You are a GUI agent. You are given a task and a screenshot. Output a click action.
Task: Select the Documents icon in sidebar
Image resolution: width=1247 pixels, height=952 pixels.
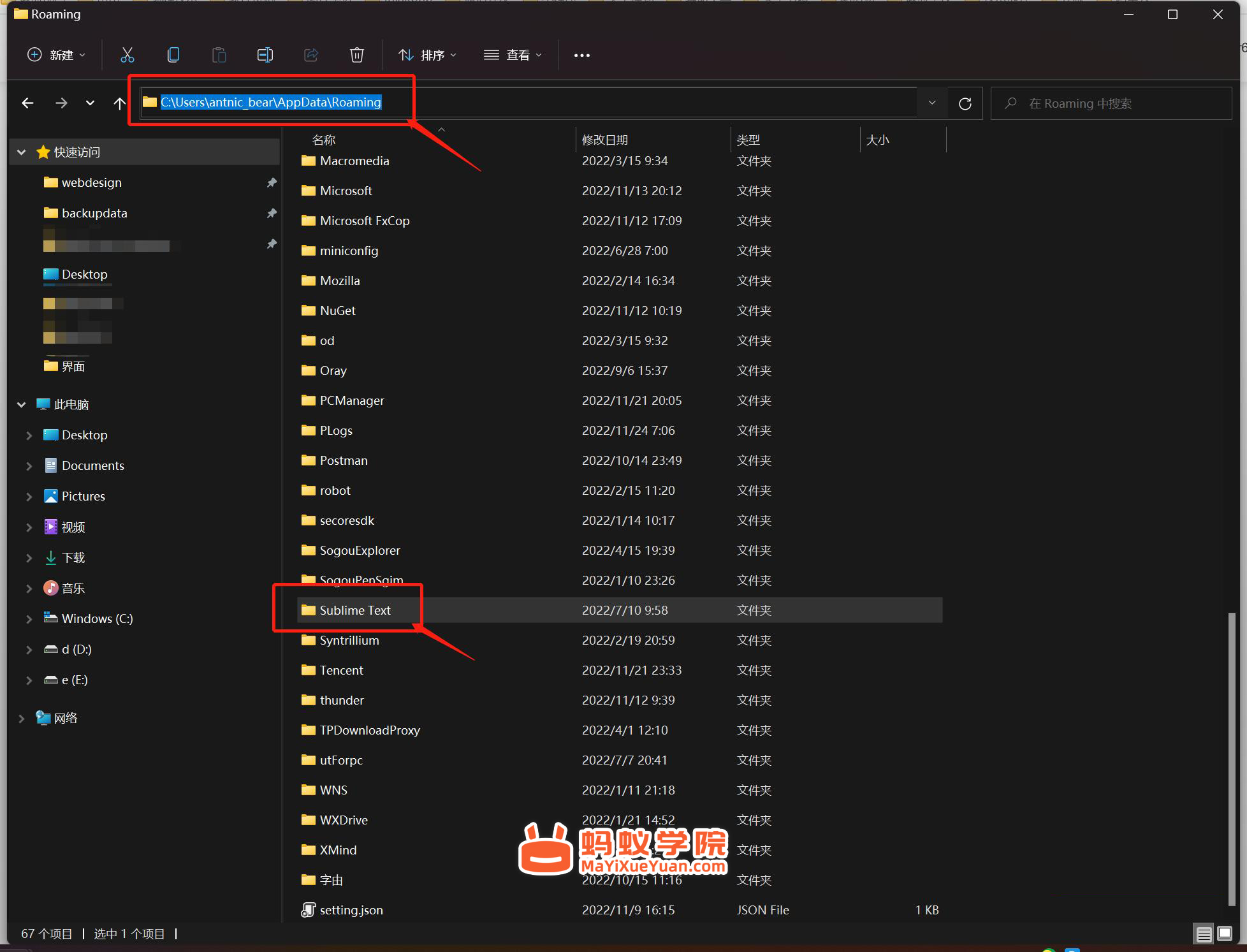click(51, 465)
